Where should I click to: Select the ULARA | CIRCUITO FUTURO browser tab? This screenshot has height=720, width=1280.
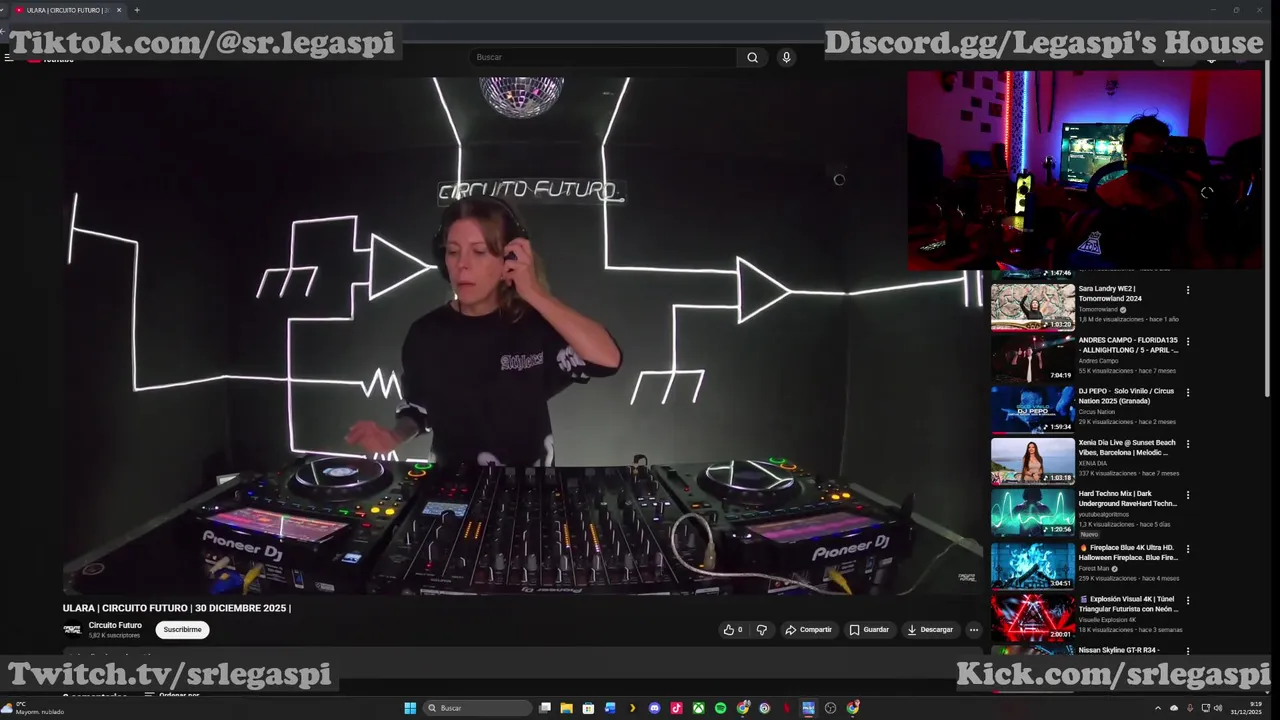(x=67, y=10)
